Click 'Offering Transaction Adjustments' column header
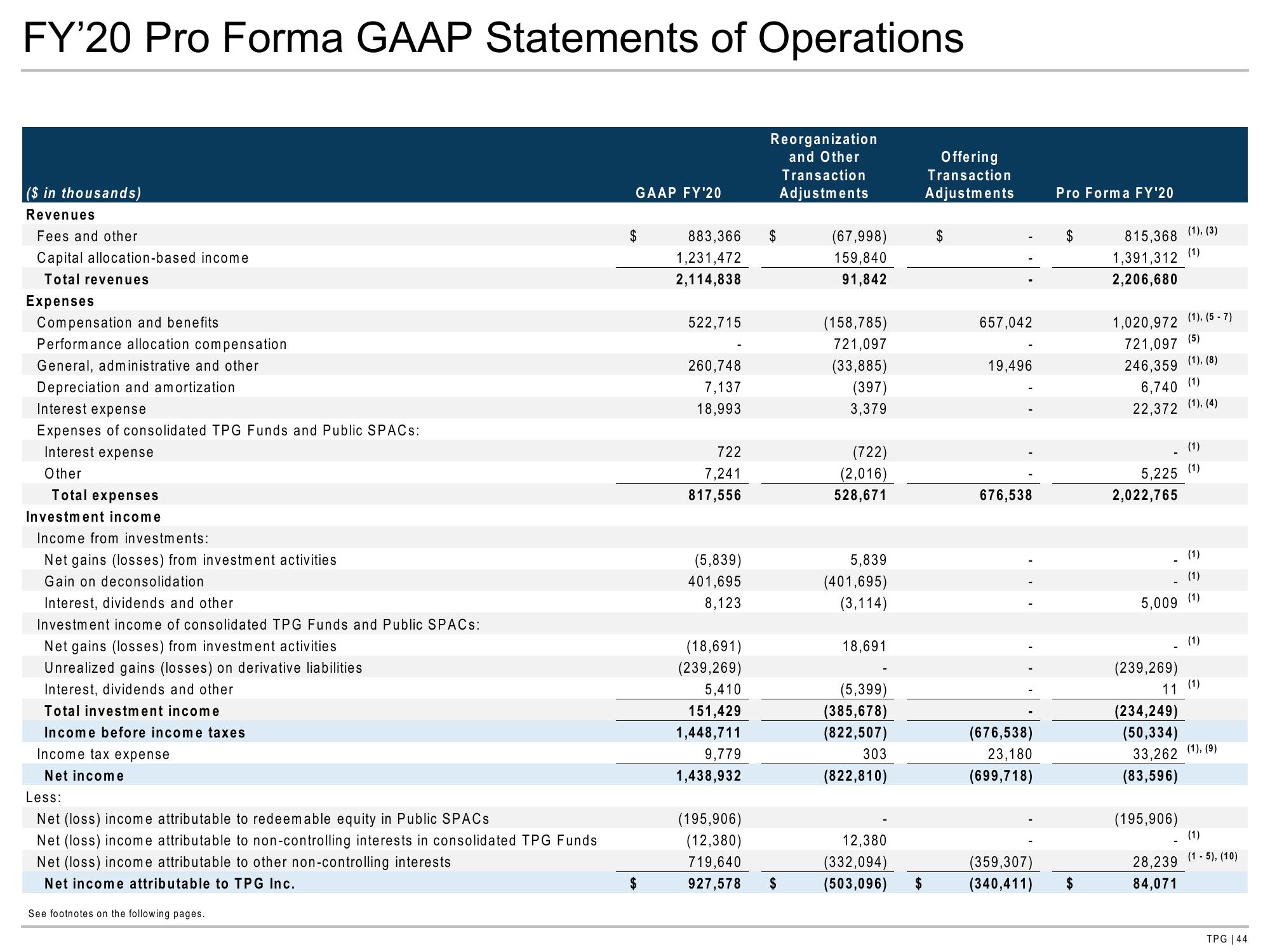The width and height of the screenshot is (1270, 952). pos(969,175)
